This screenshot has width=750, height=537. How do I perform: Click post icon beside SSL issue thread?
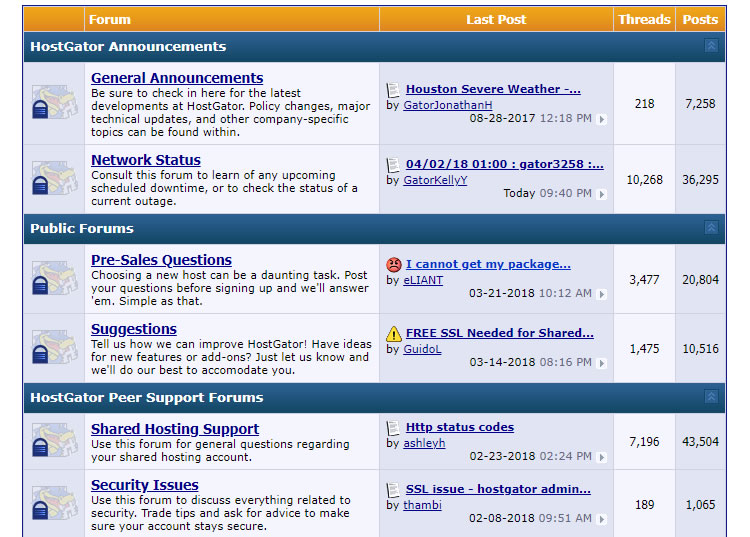click(x=393, y=490)
